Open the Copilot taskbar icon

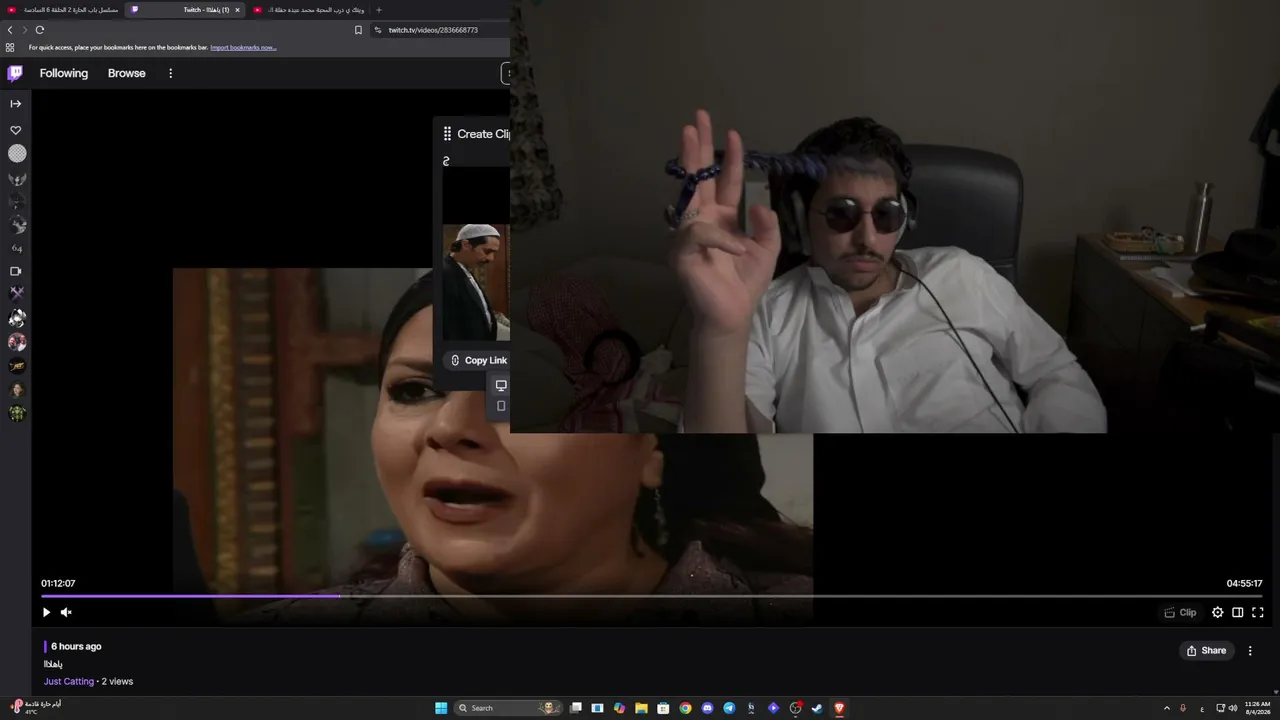[619, 708]
